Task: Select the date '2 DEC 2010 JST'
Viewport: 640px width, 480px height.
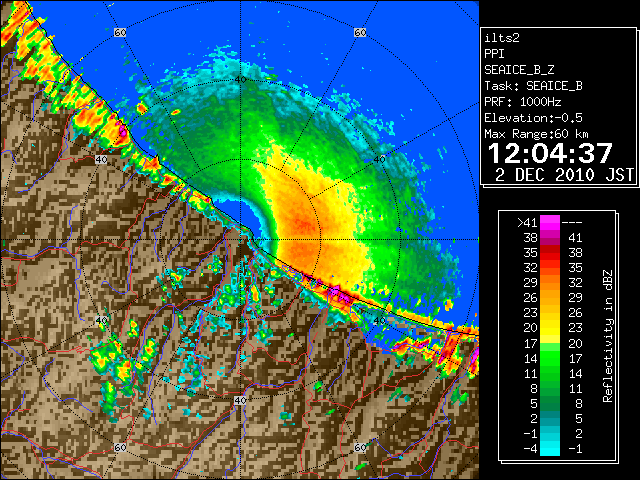Action: pos(564,175)
